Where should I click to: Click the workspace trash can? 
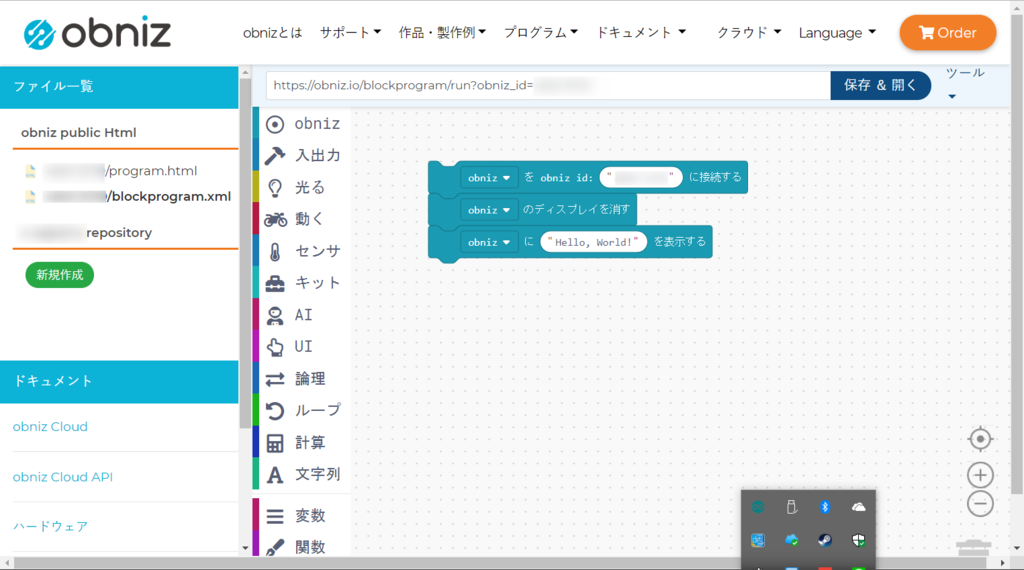click(x=974, y=548)
